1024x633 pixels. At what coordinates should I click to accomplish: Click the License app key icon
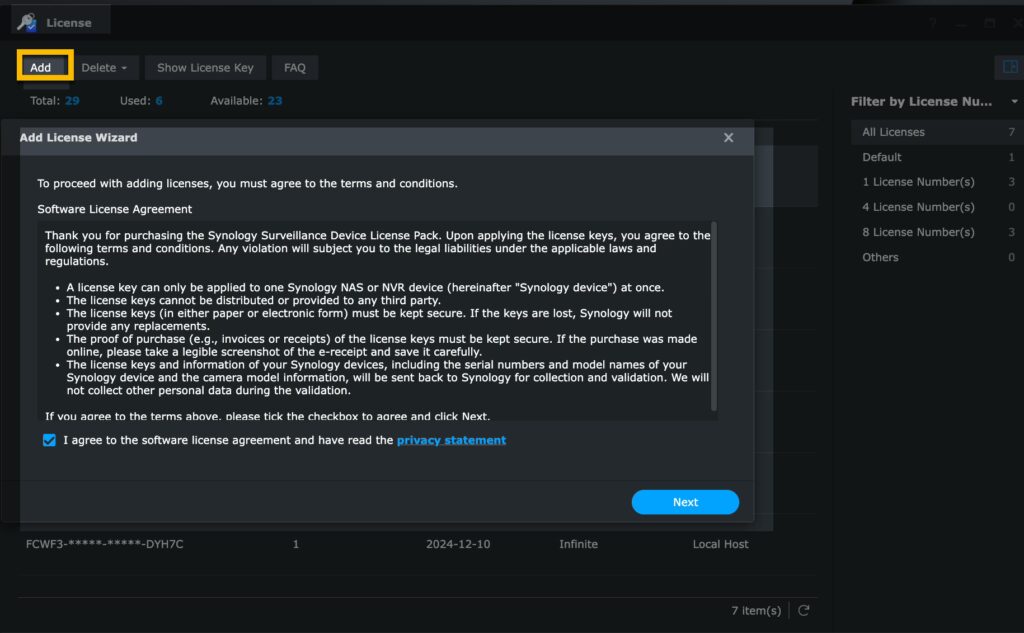click(x=27, y=22)
